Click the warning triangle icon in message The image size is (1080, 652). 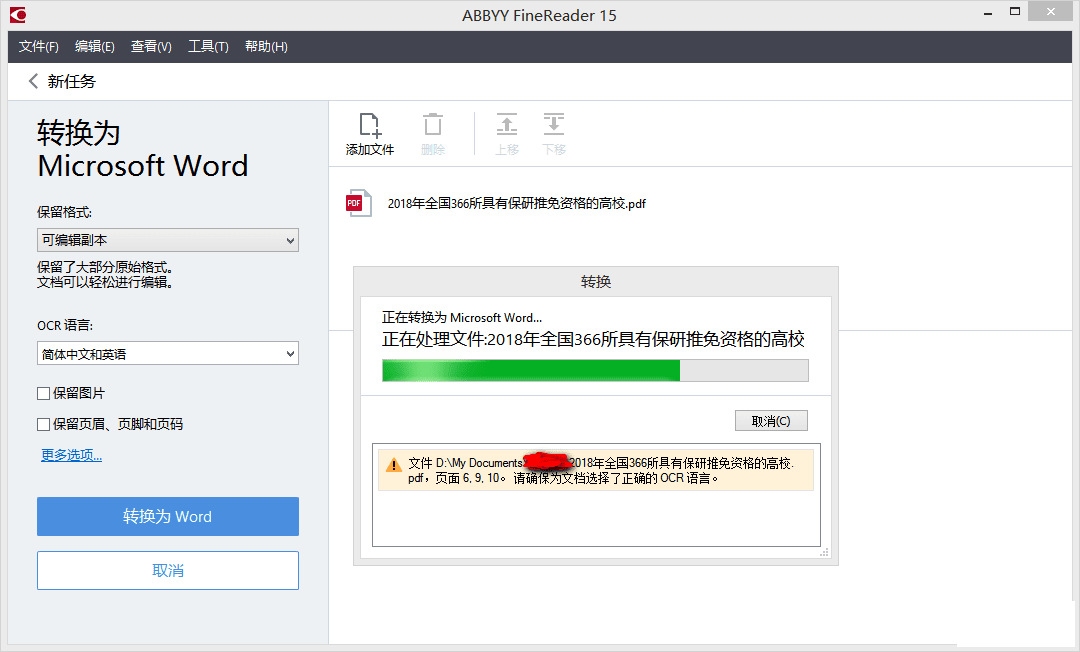(393, 465)
